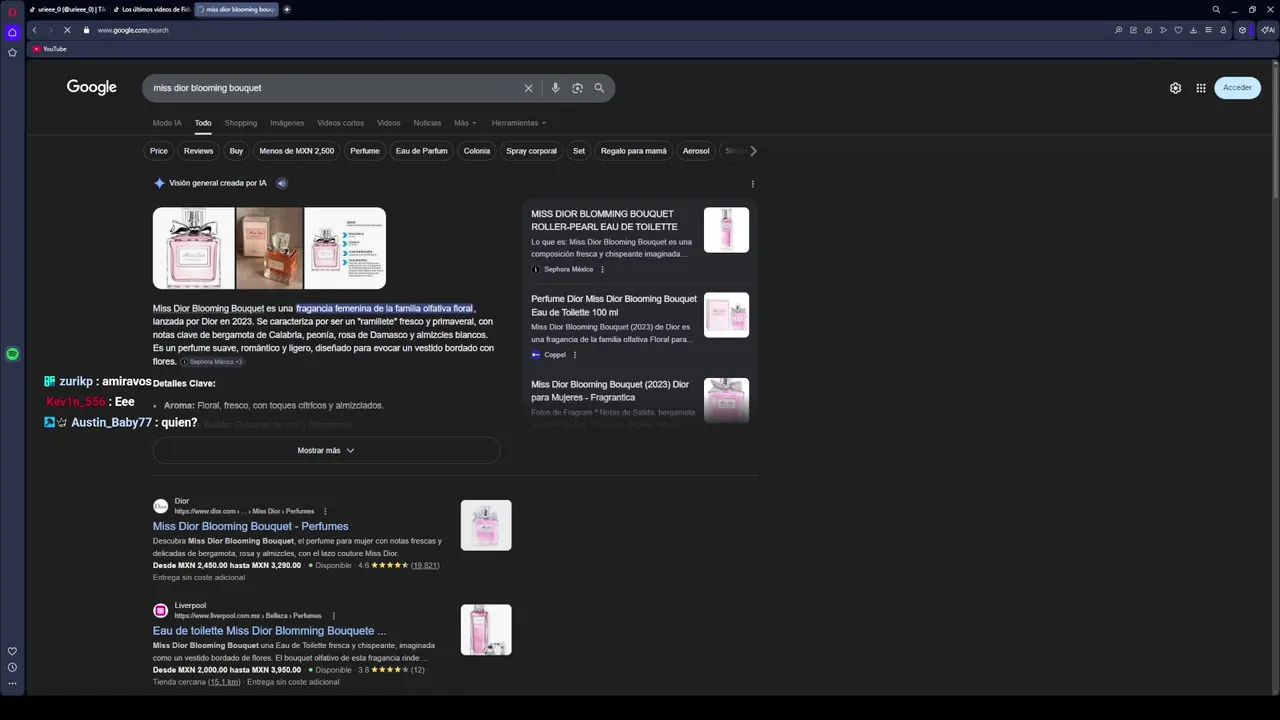Open Dior result product thumbnail
The width and height of the screenshot is (1280, 720).
pyautogui.click(x=486, y=525)
